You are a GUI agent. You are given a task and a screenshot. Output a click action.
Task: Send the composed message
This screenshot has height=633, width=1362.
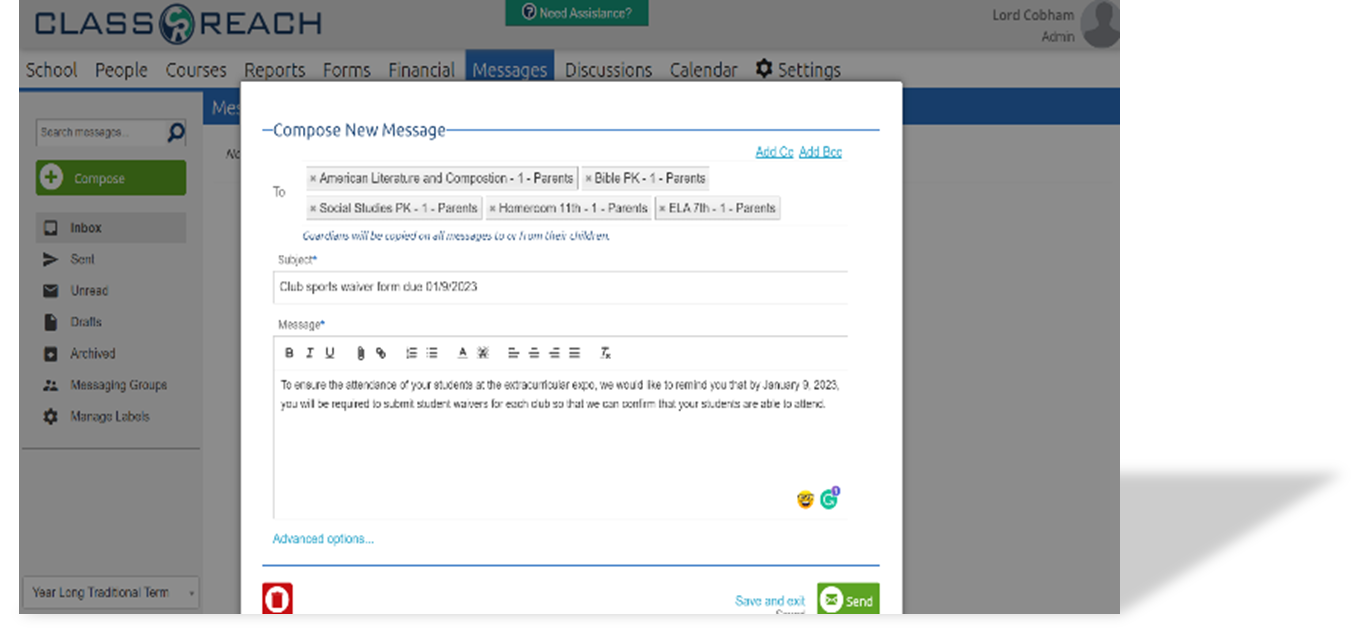pos(848,598)
